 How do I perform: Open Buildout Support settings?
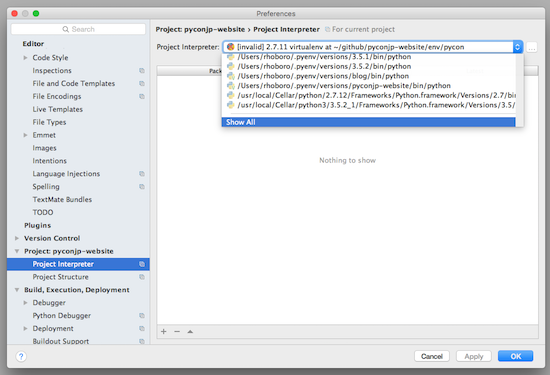pos(60,341)
